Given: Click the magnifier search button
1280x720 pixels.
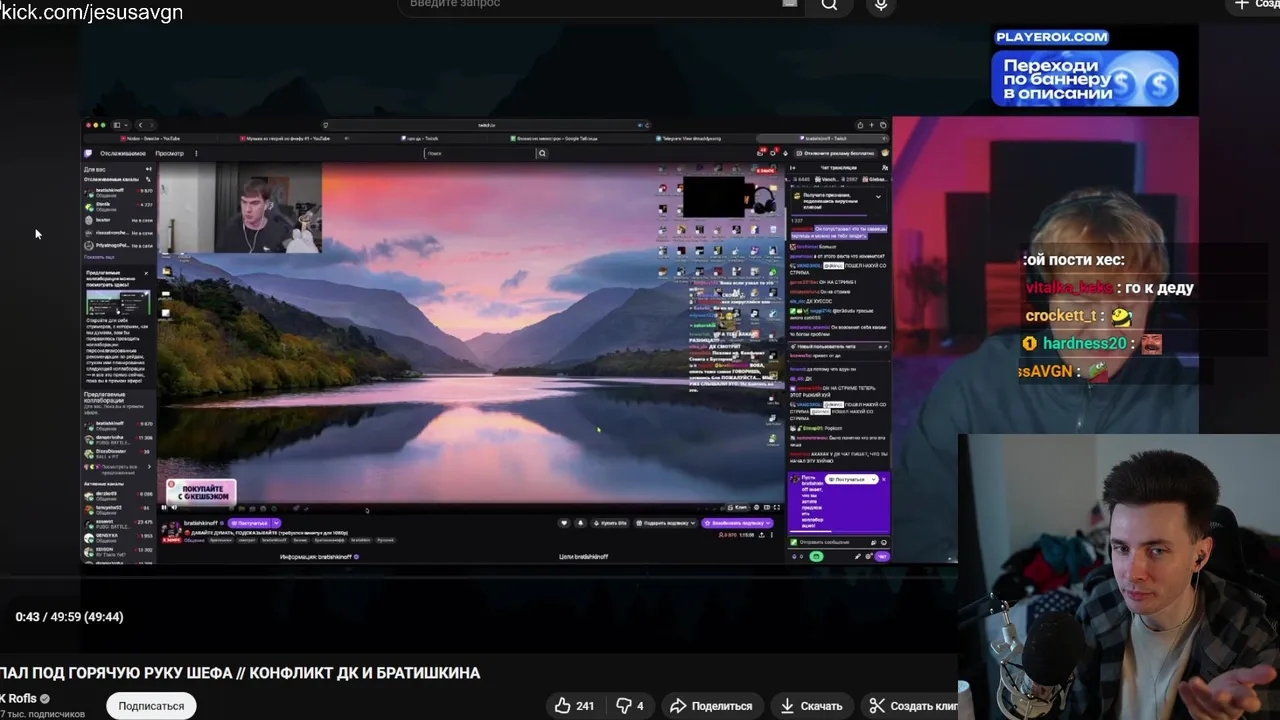Looking at the screenshot, I should 830,5.
